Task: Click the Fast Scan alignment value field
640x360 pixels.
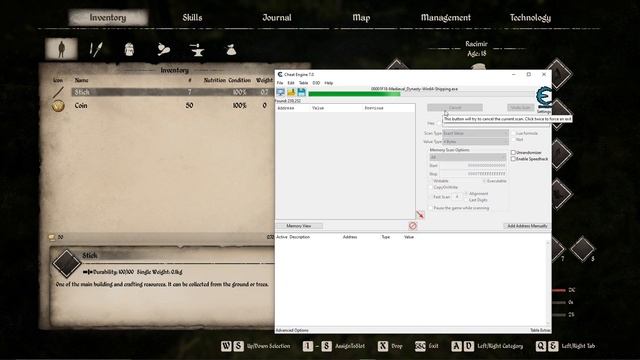Action: point(457,197)
